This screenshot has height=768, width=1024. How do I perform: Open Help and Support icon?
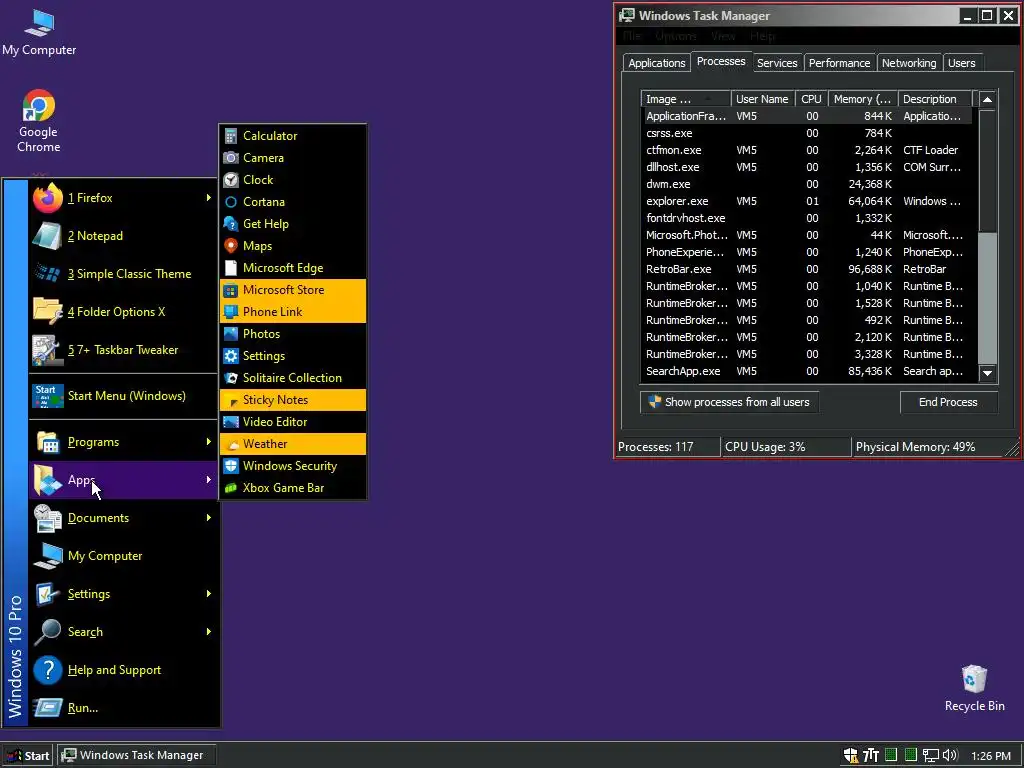click(x=47, y=670)
